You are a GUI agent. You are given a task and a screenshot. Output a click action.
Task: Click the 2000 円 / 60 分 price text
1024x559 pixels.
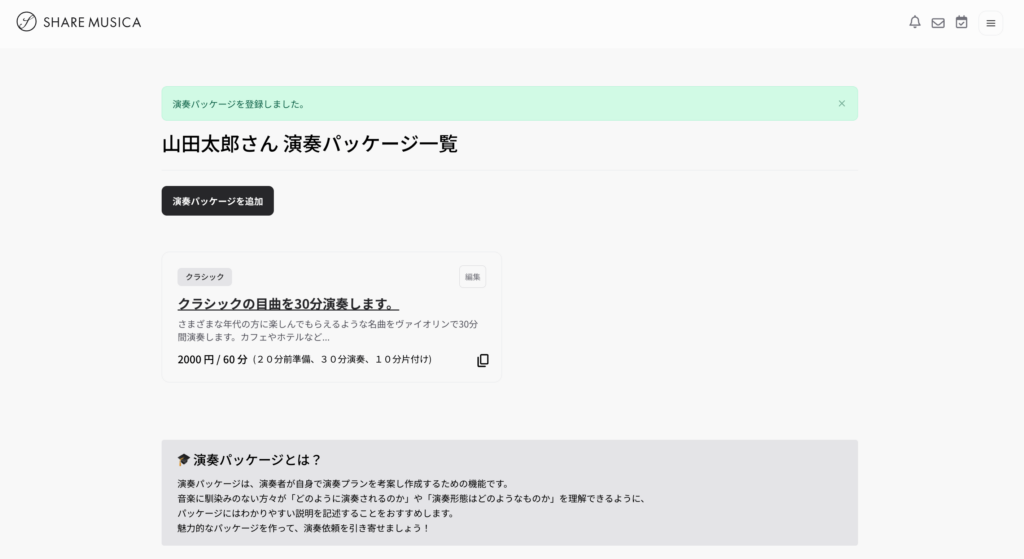212,359
